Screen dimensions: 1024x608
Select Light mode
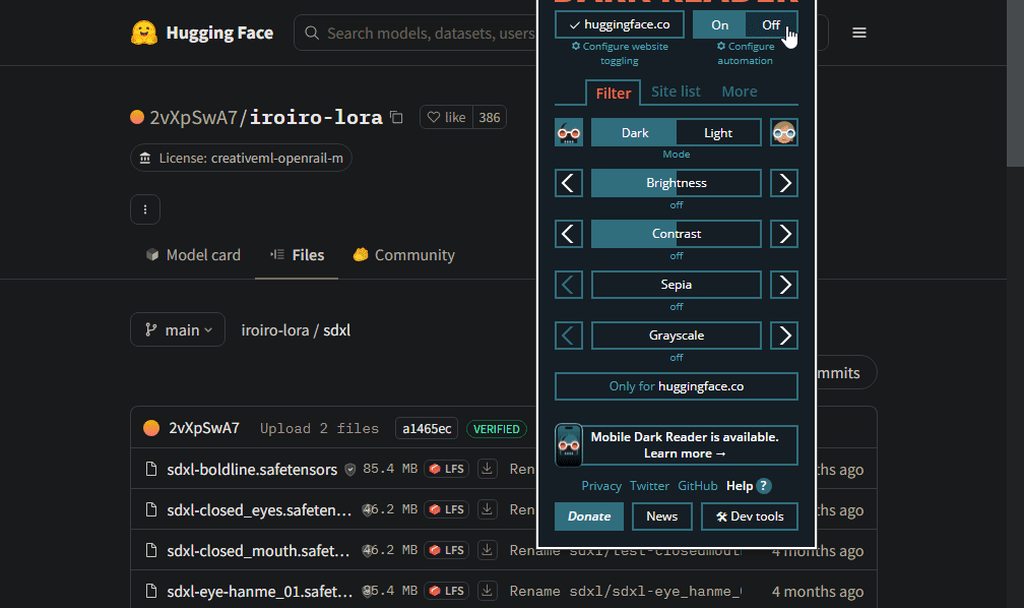(718, 133)
